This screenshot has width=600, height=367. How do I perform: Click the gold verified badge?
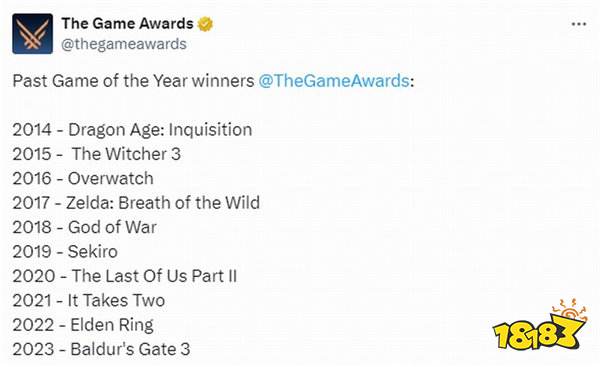click(205, 24)
